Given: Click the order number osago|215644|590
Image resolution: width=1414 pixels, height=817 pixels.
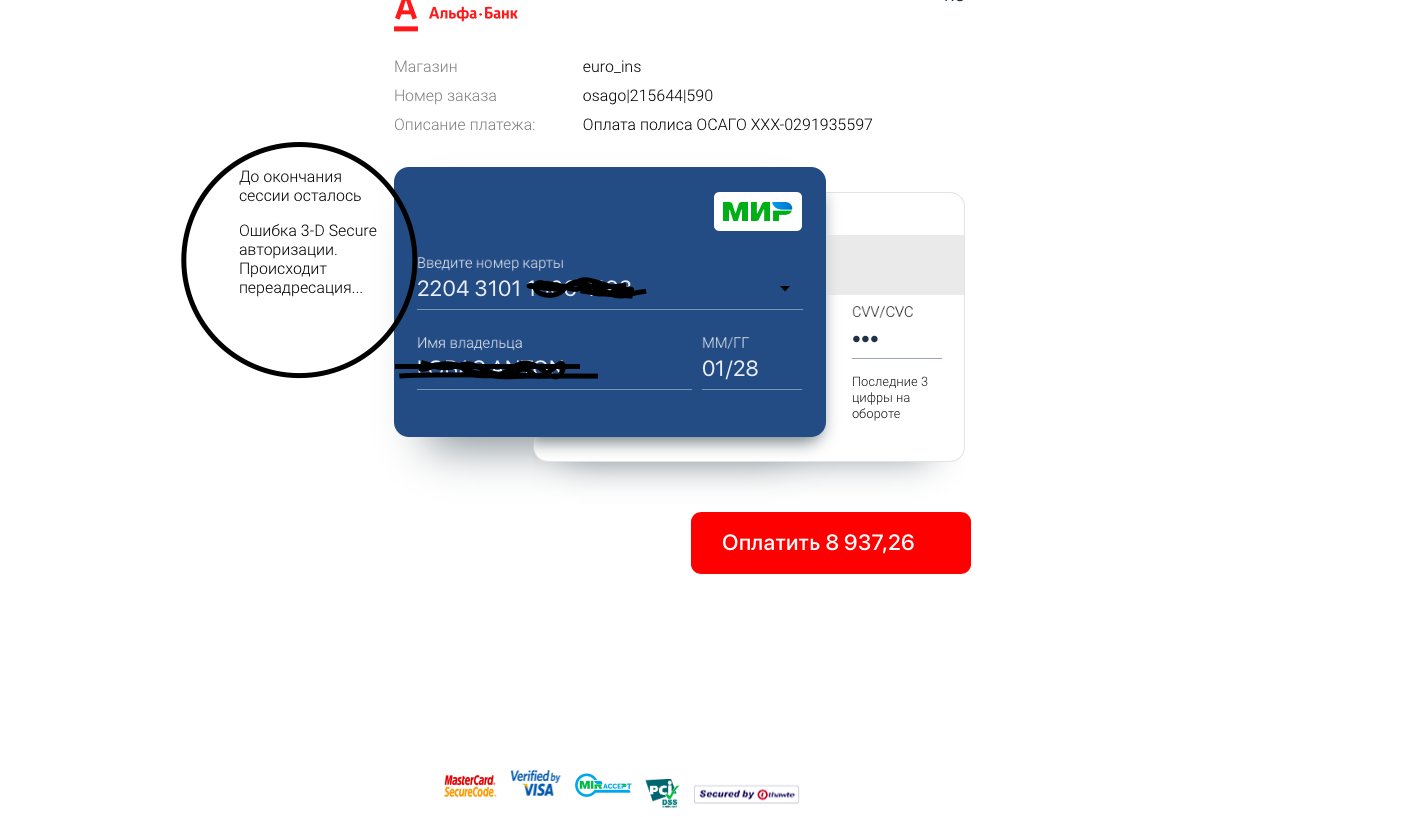Looking at the screenshot, I should pos(648,96).
